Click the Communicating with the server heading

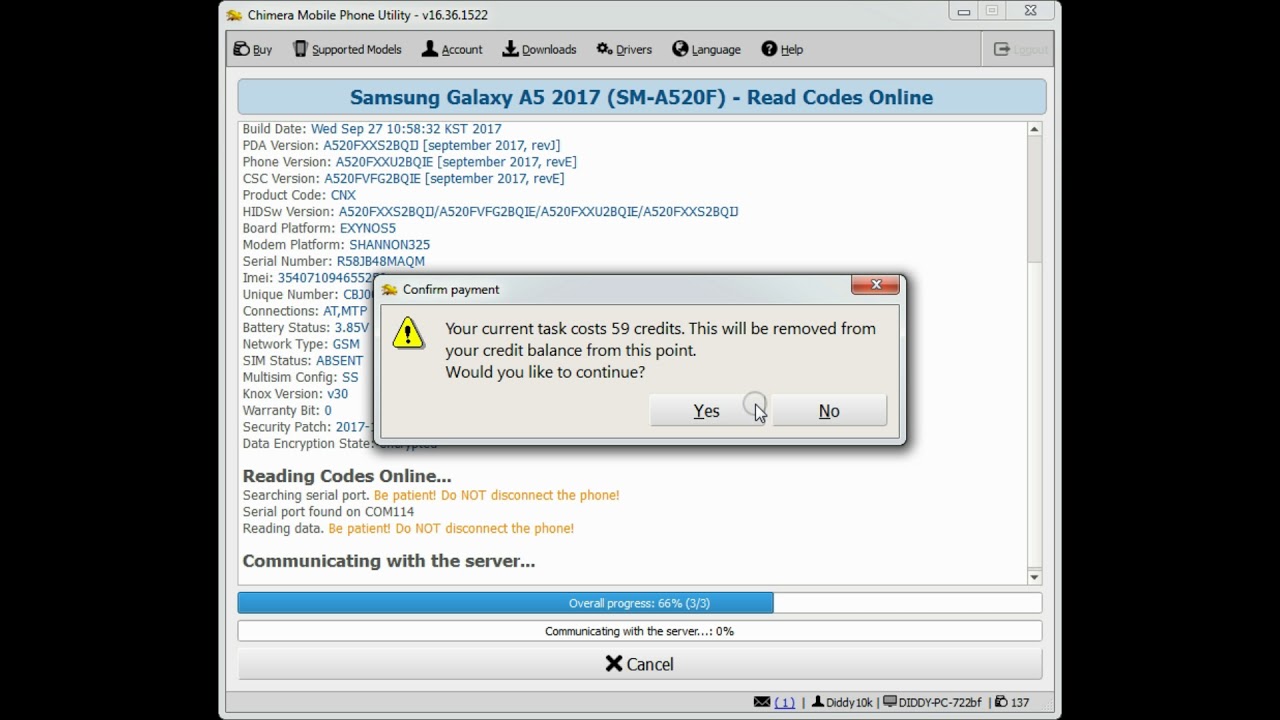coord(389,561)
